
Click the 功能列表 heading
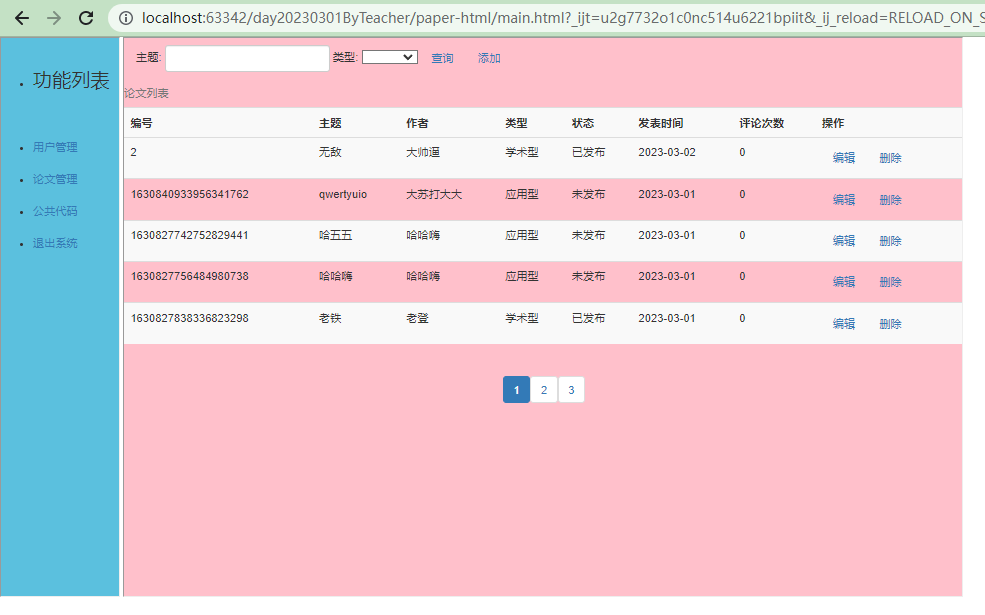[x=71, y=80]
